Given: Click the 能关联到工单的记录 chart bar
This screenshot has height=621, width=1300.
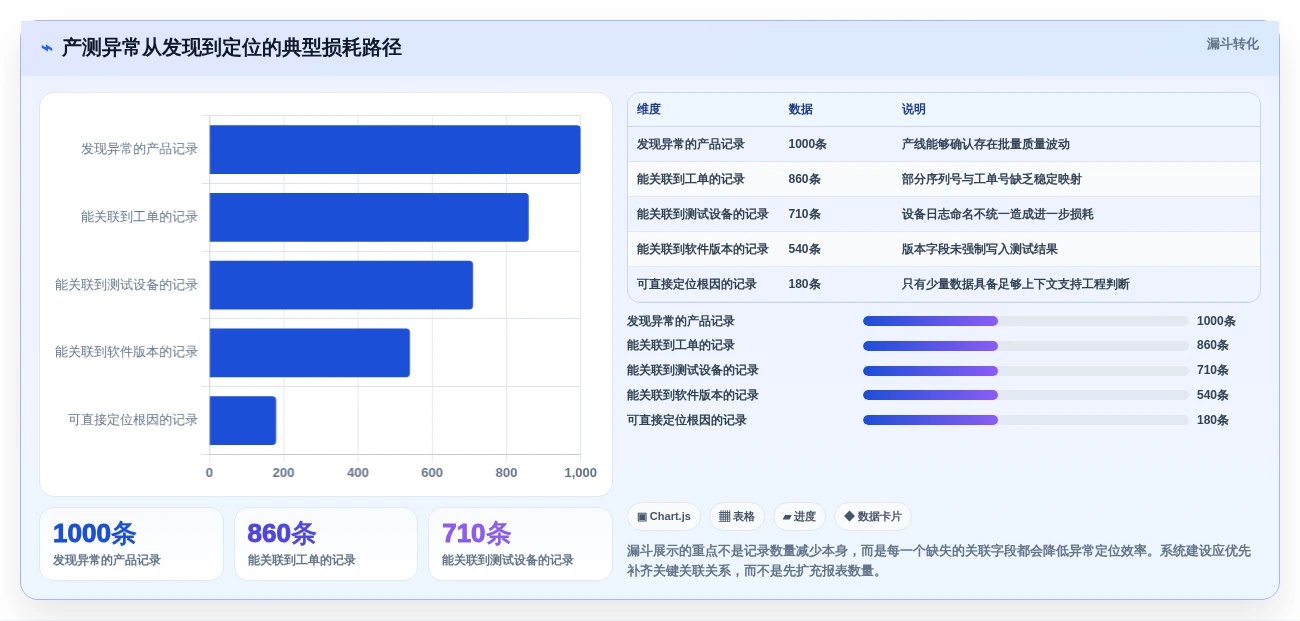Looking at the screenshot, I should 369,217.
